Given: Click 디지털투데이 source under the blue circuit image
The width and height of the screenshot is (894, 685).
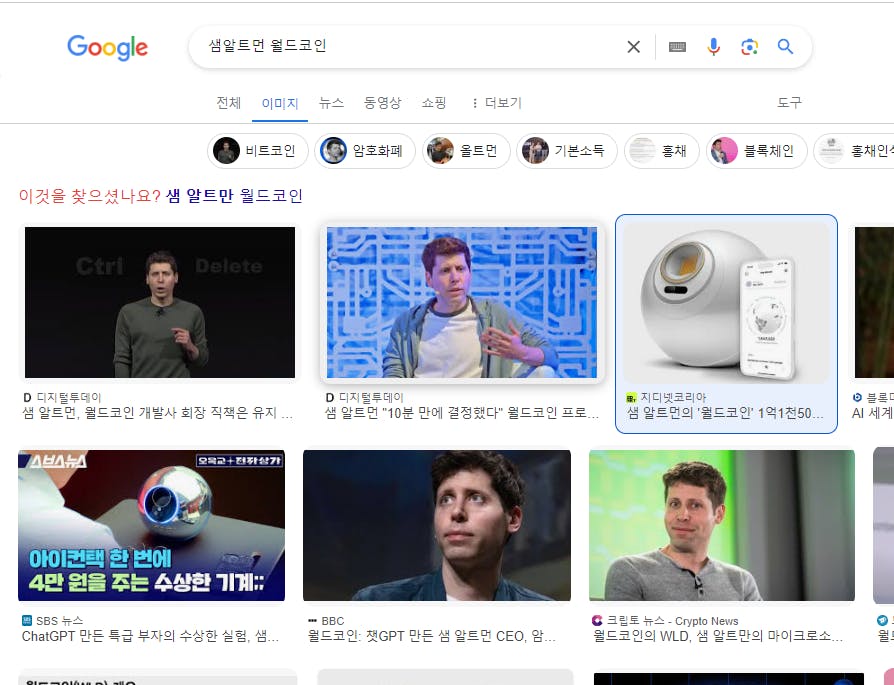Looking at the screenshot, I should pos(364,398).
